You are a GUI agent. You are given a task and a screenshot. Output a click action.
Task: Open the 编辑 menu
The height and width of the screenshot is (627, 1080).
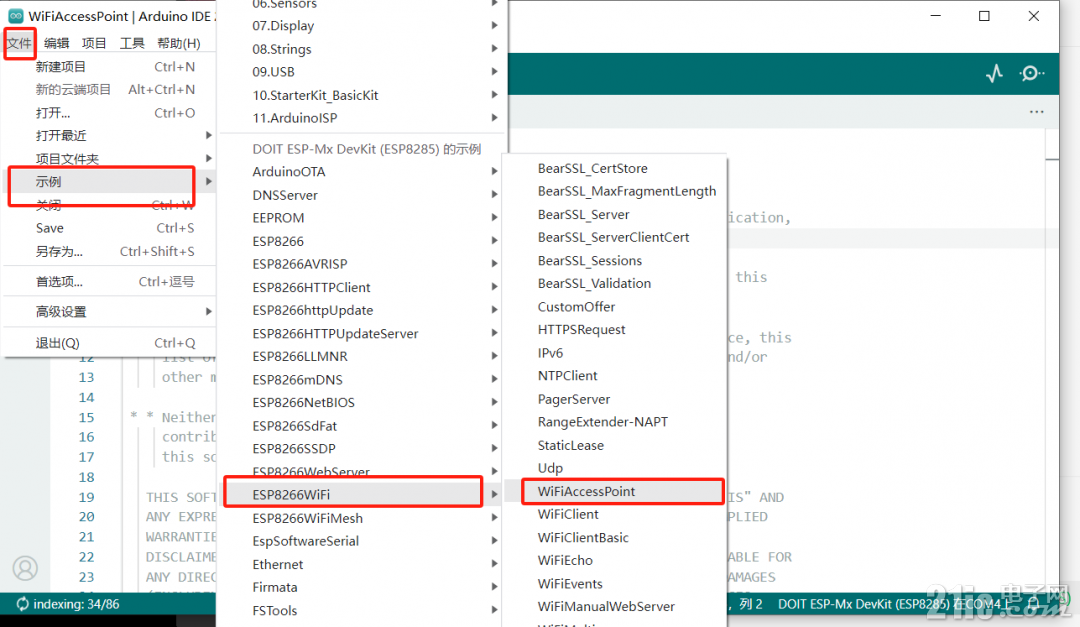[x=56, y=43]
